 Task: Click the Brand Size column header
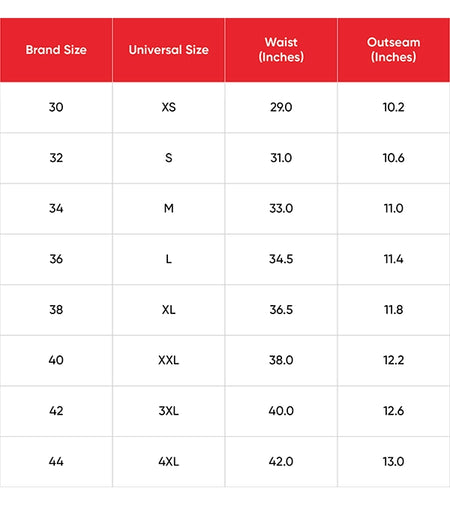click(x=56, y=50)
